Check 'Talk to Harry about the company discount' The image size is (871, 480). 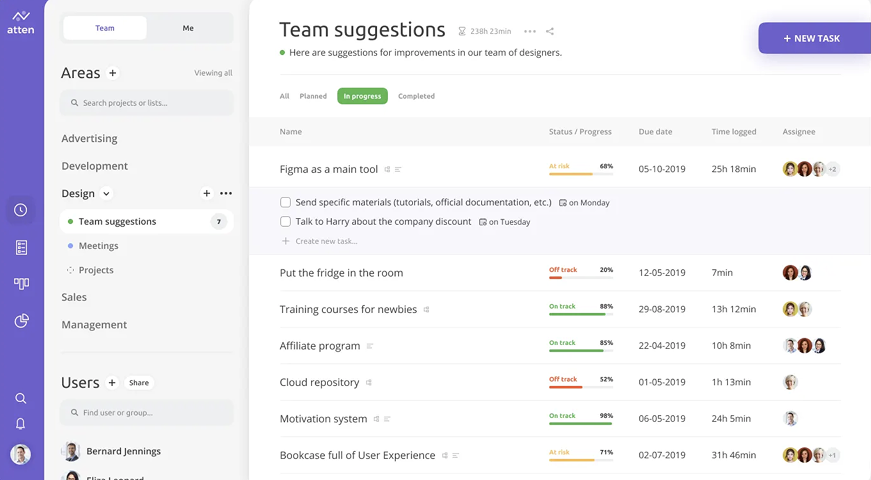click(286, 222)
